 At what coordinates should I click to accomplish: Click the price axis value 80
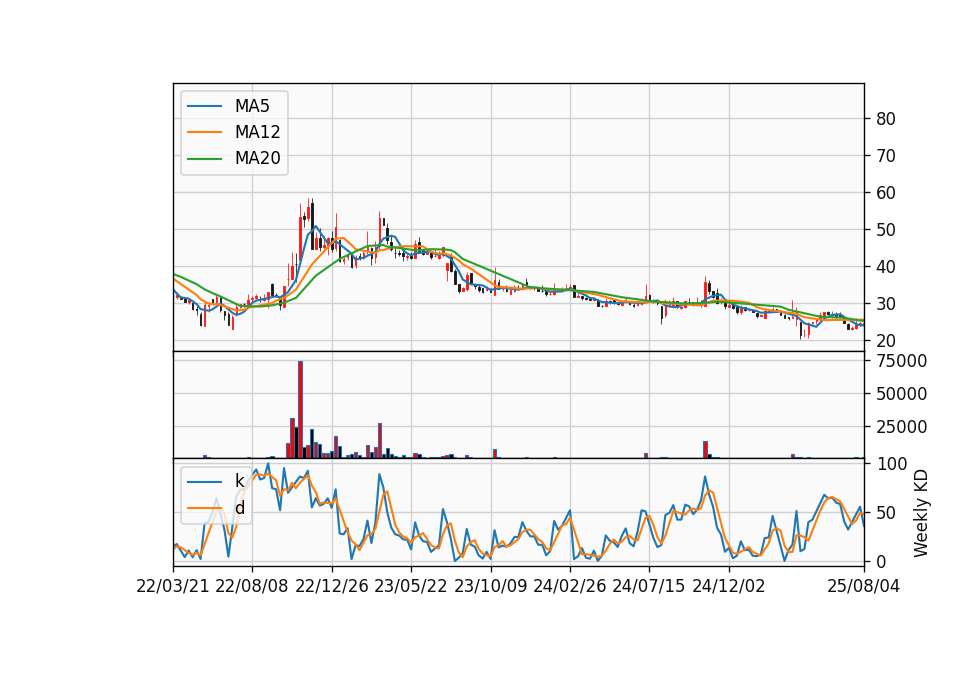[885, 119]
